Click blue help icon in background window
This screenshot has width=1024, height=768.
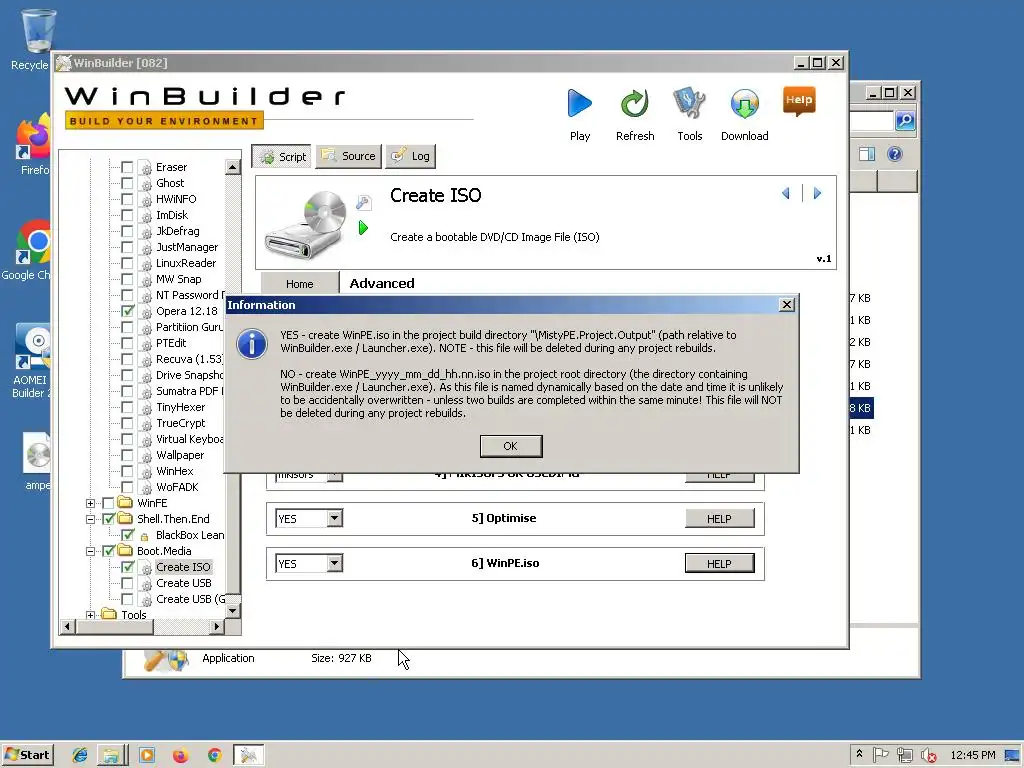point(895,154)
